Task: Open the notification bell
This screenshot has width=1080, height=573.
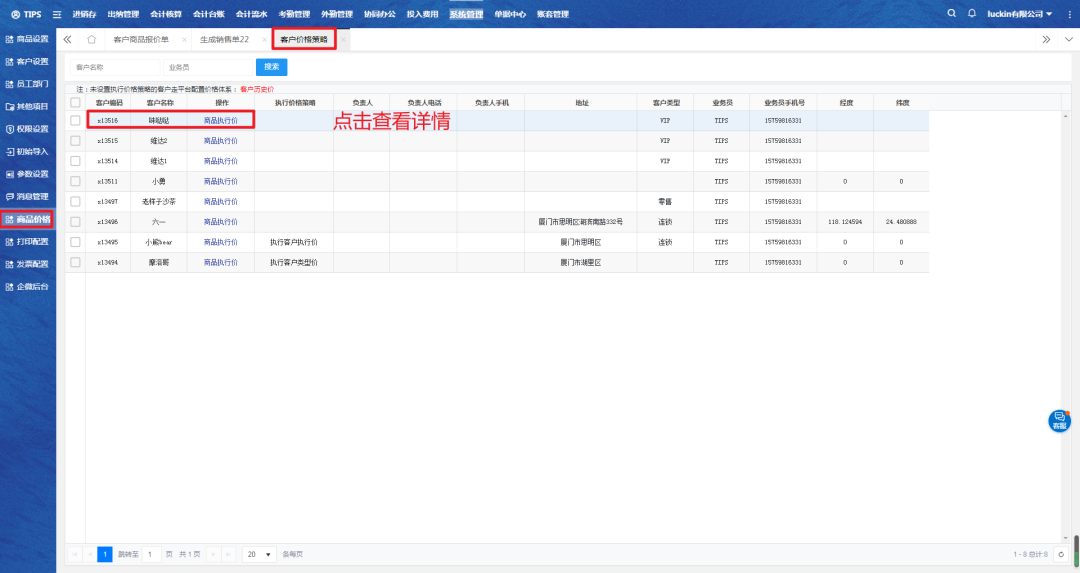Action: coord(971,13)
